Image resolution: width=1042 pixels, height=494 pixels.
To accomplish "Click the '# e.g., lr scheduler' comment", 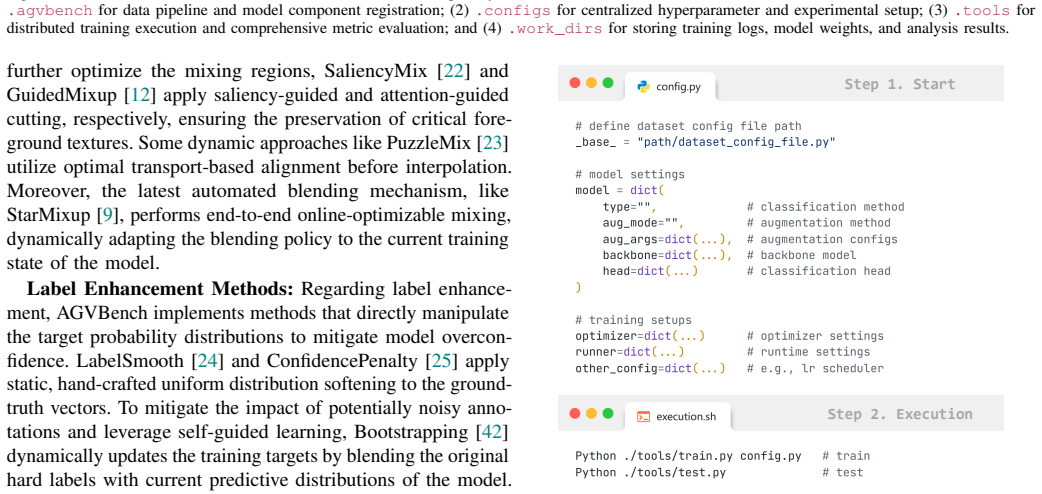I will click(815, 368).
